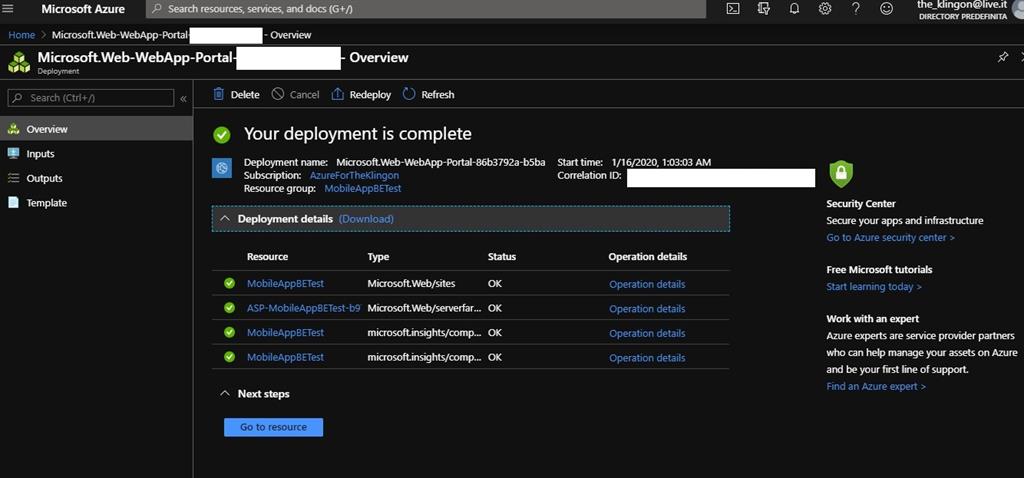Open portal Settings gear
The height and width of the screenshot is (478, 1024).
coord(825,9)
